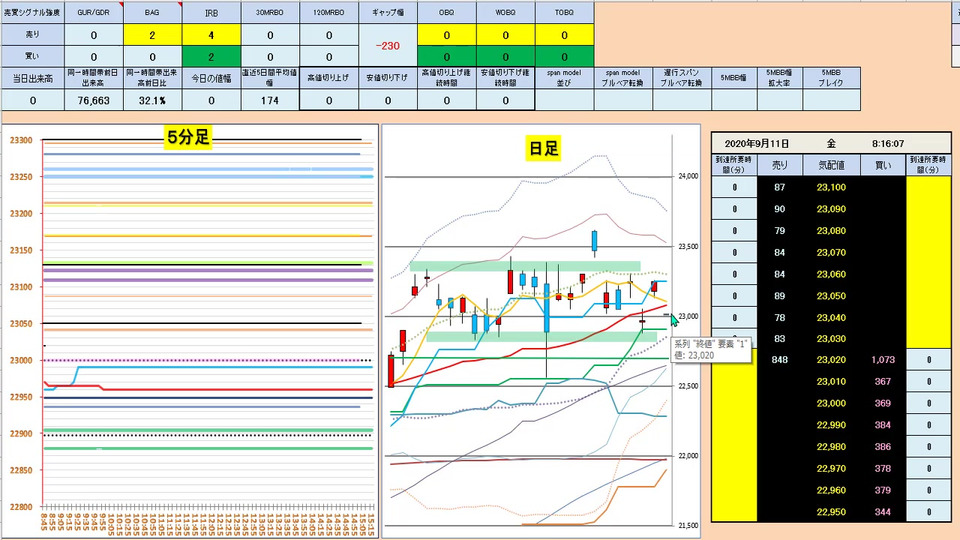Image resolution: width=960 pixels, height=540 pixels.
Task: Click quote price 23,070
Action: tap(831, 252)
